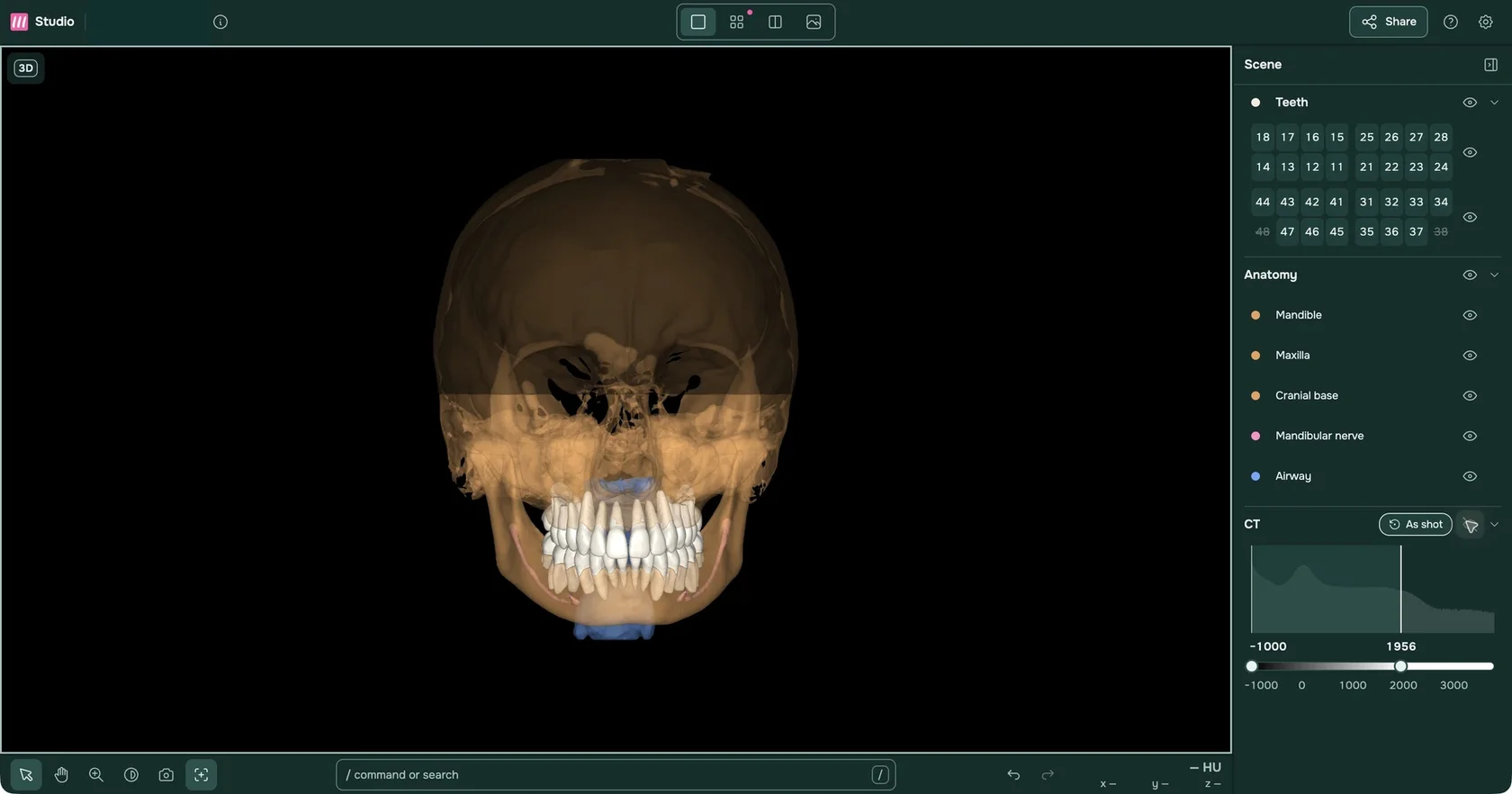
Task: Select the contrast adjustment tool
Action: click(x=131, y=774)
